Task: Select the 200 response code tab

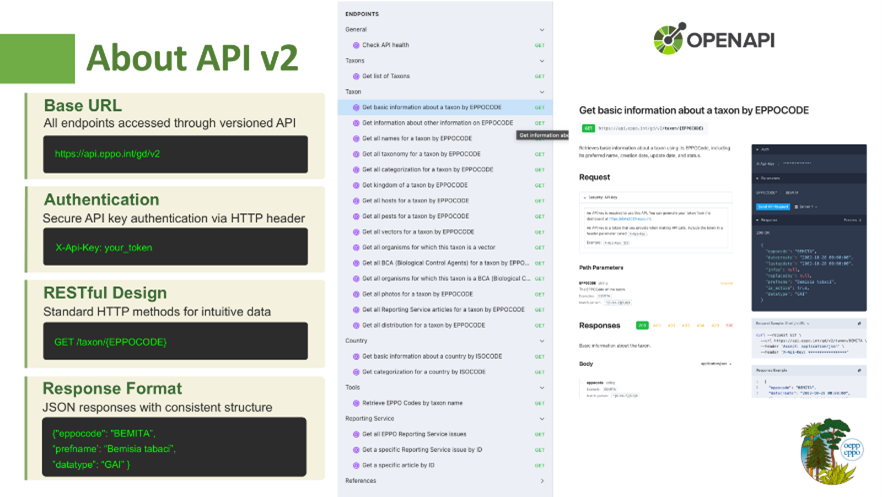Action: 643,325
